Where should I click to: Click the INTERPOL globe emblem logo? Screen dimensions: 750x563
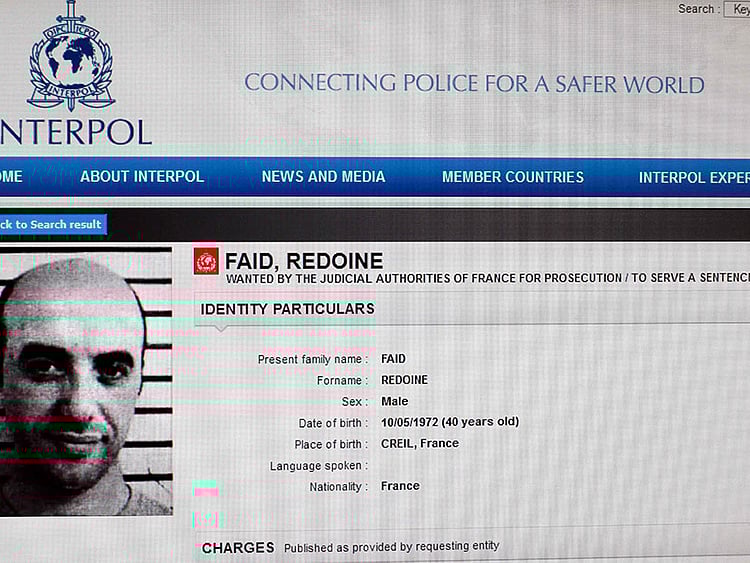(71, 58)
